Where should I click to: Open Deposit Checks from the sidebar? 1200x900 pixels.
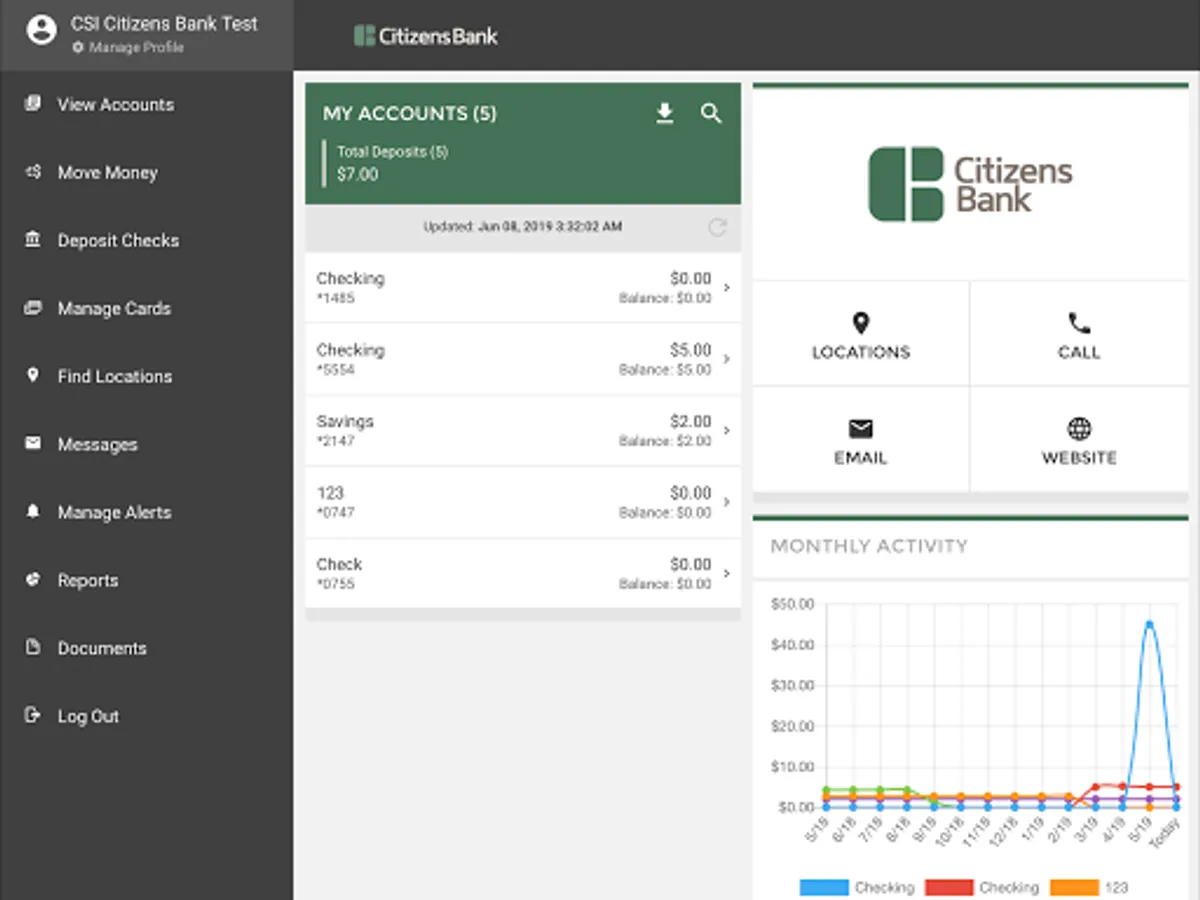point(118,240)
